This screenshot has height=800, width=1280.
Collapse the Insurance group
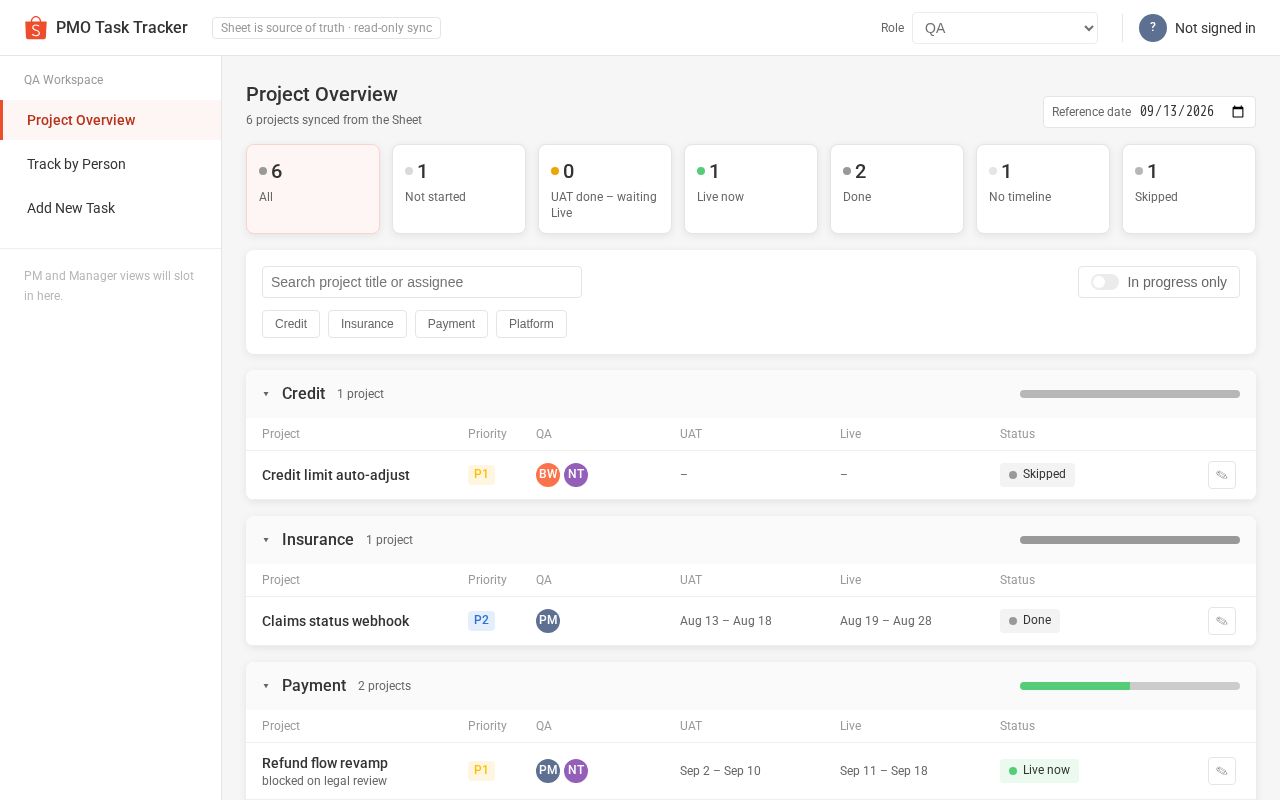[x=266, y=540]
